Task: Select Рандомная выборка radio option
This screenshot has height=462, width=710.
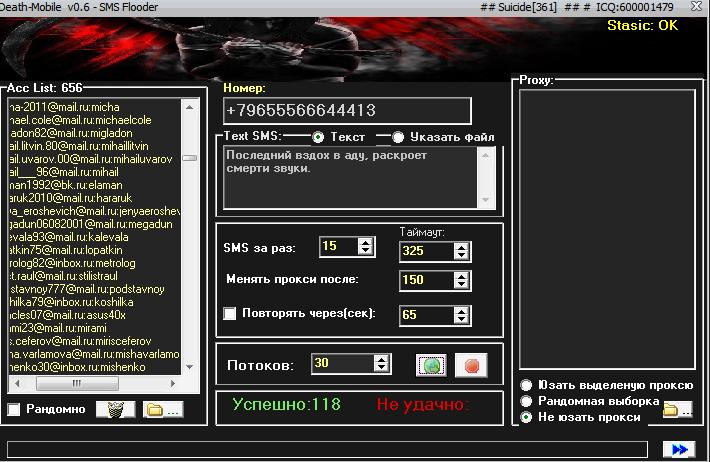Action: point(526,401)
